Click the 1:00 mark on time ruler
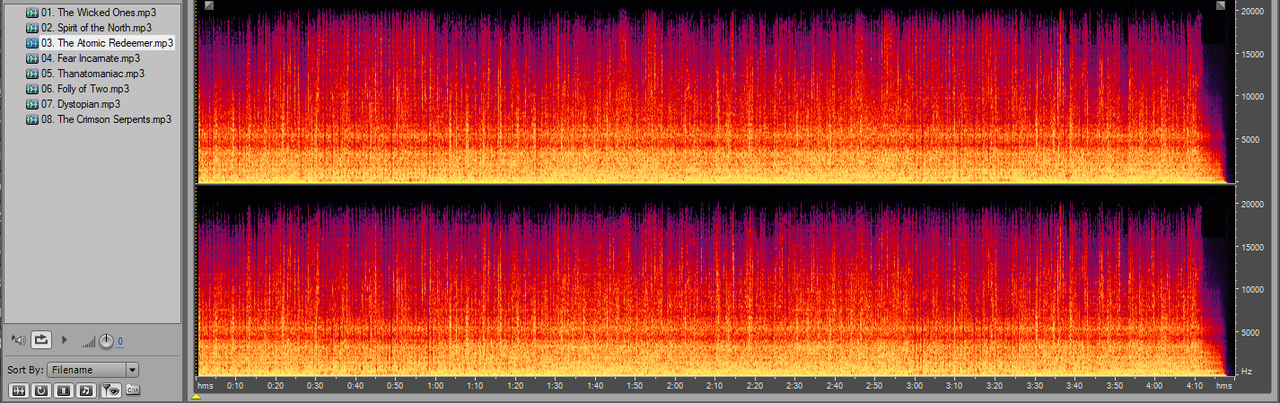 [x=435, y=385]
